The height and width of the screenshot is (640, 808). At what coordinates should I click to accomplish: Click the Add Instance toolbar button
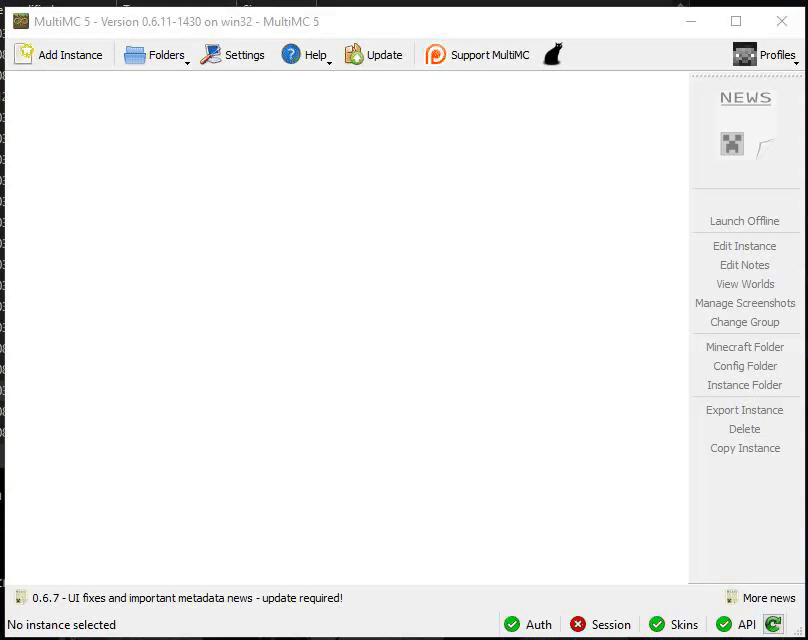point(58,55)
